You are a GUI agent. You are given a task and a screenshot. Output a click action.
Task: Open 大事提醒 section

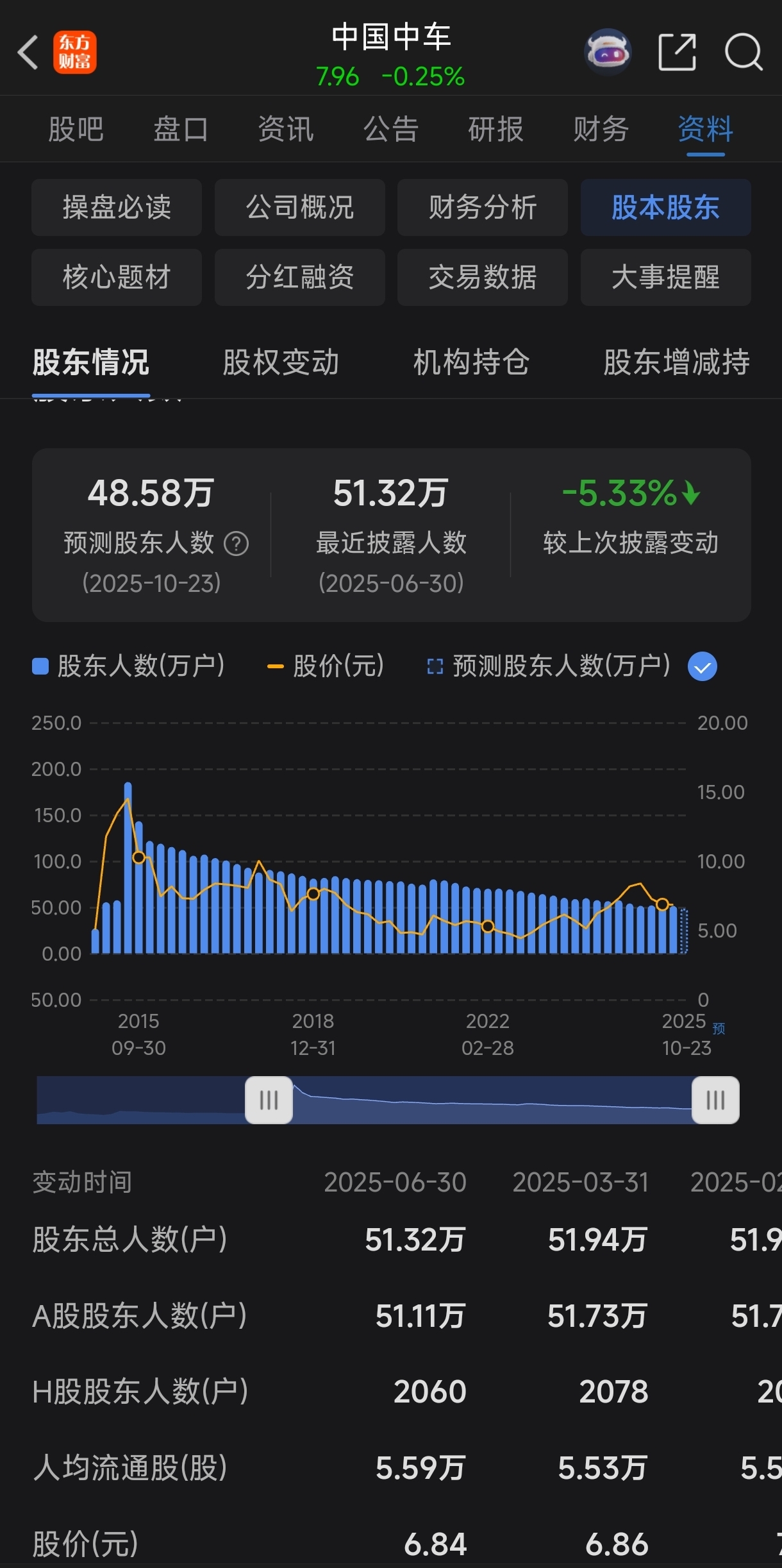(x=666, y=277)
